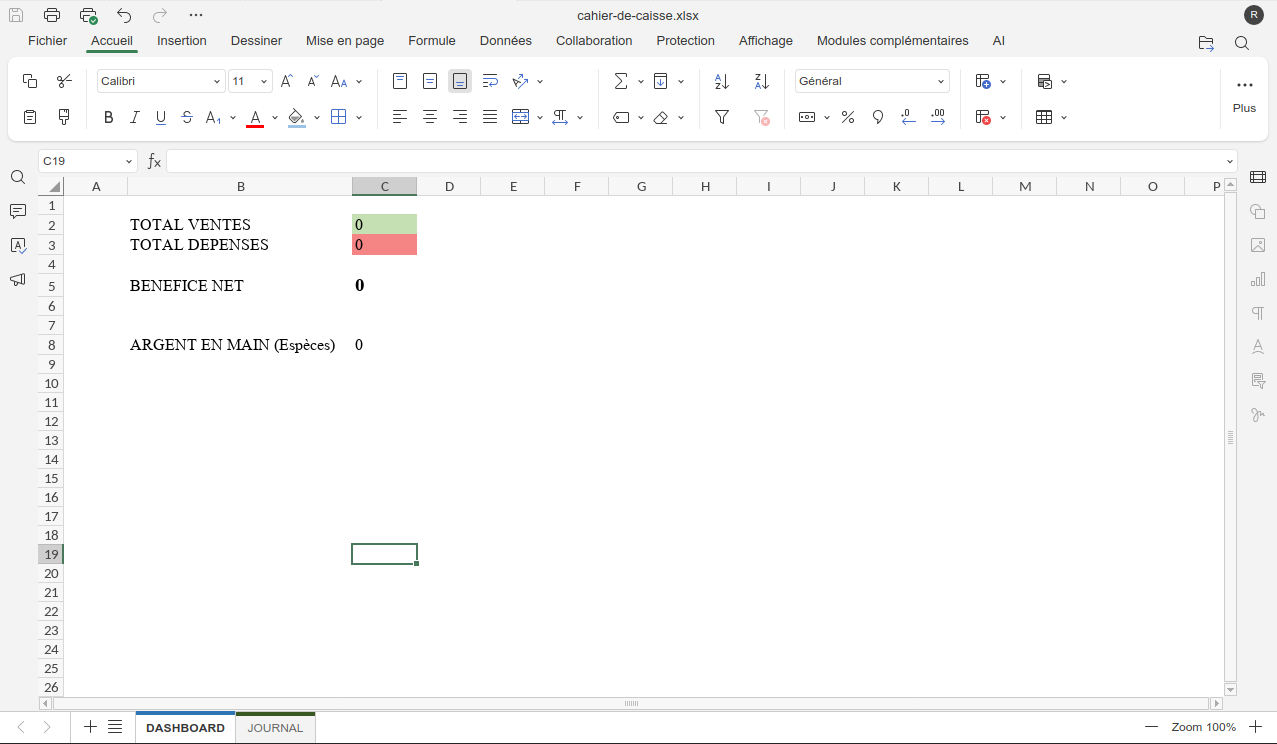Open the spell check icon in left sidebar
1277x744 pixels.
18,245
